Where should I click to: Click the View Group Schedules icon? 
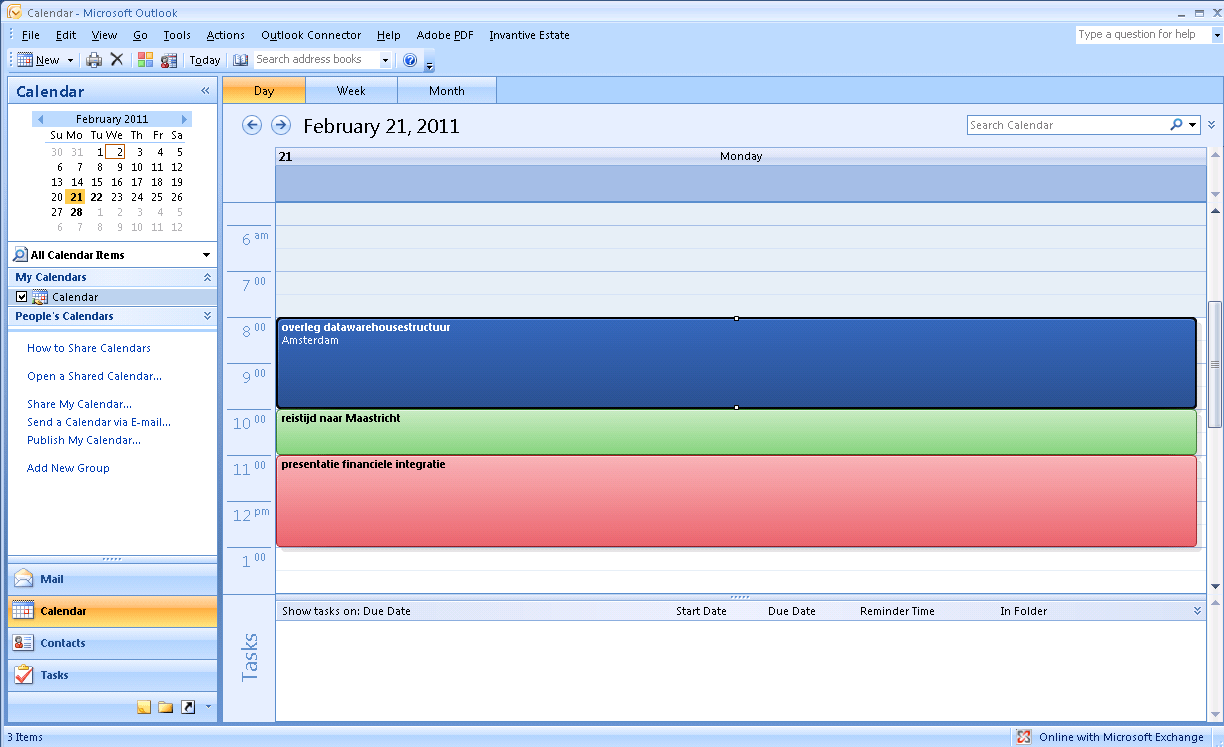click(168, 60)
